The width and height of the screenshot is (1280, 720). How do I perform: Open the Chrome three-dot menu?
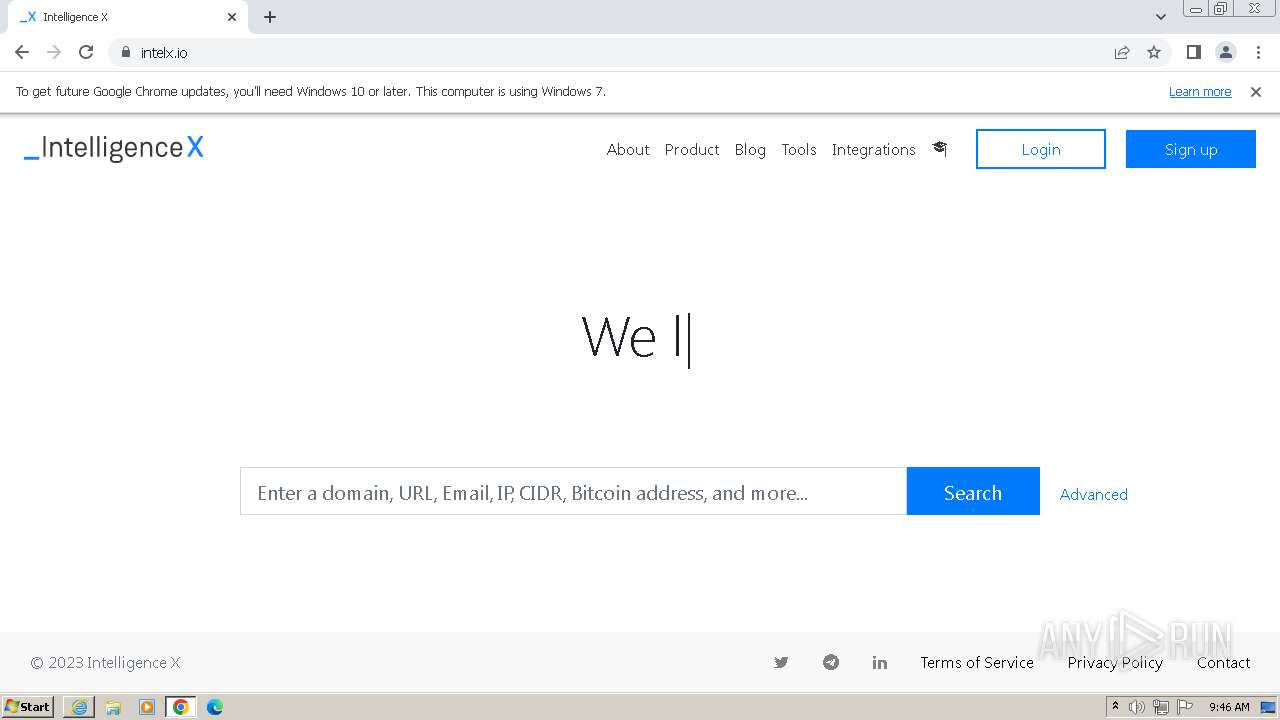[x=1258, y=52]
